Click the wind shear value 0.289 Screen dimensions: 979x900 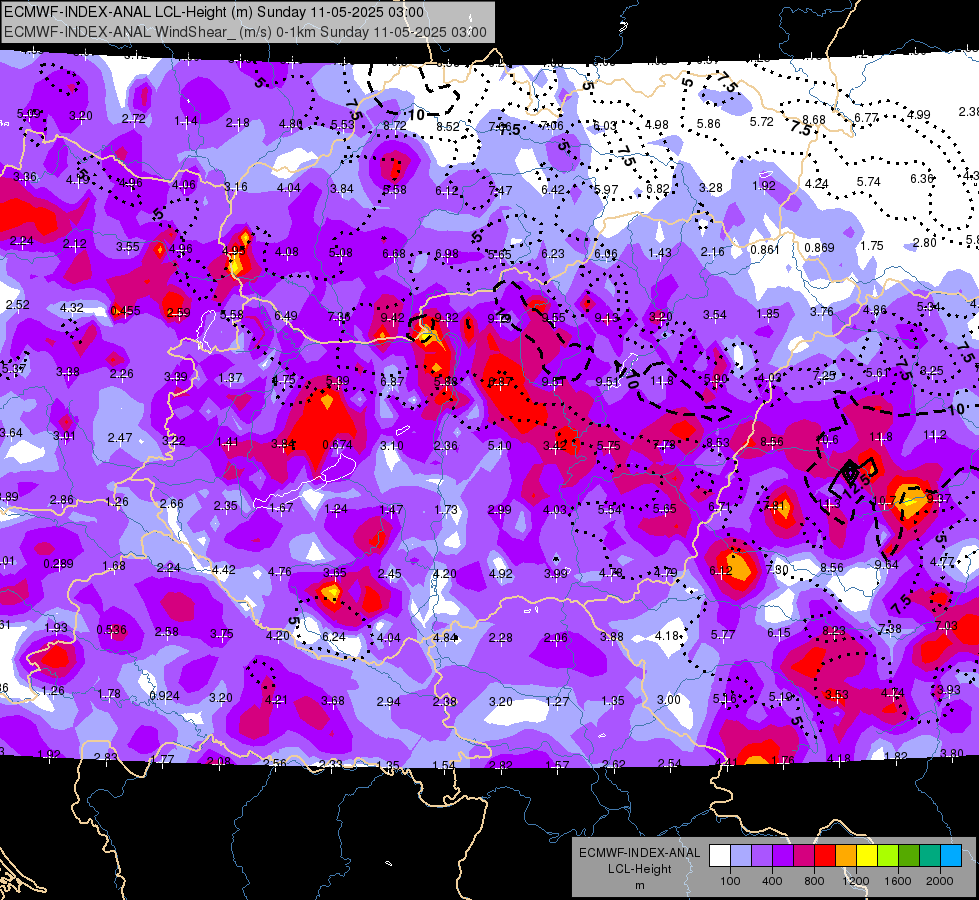click(59, 563)
